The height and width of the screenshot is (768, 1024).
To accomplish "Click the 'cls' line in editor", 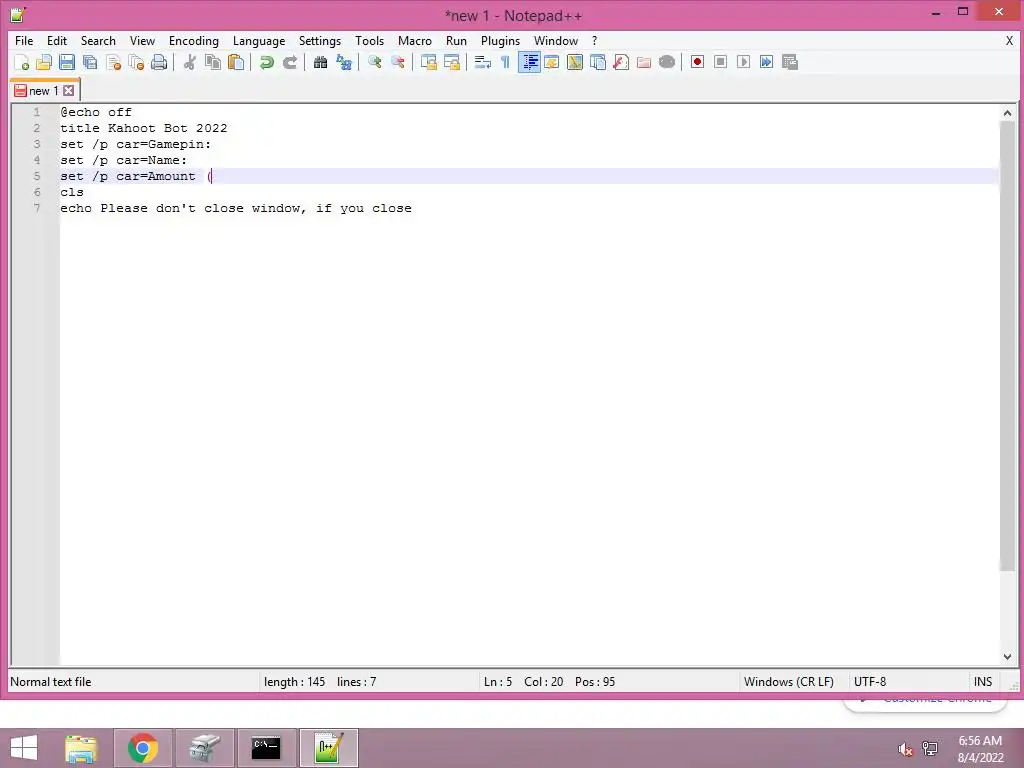I will (72, 192).
